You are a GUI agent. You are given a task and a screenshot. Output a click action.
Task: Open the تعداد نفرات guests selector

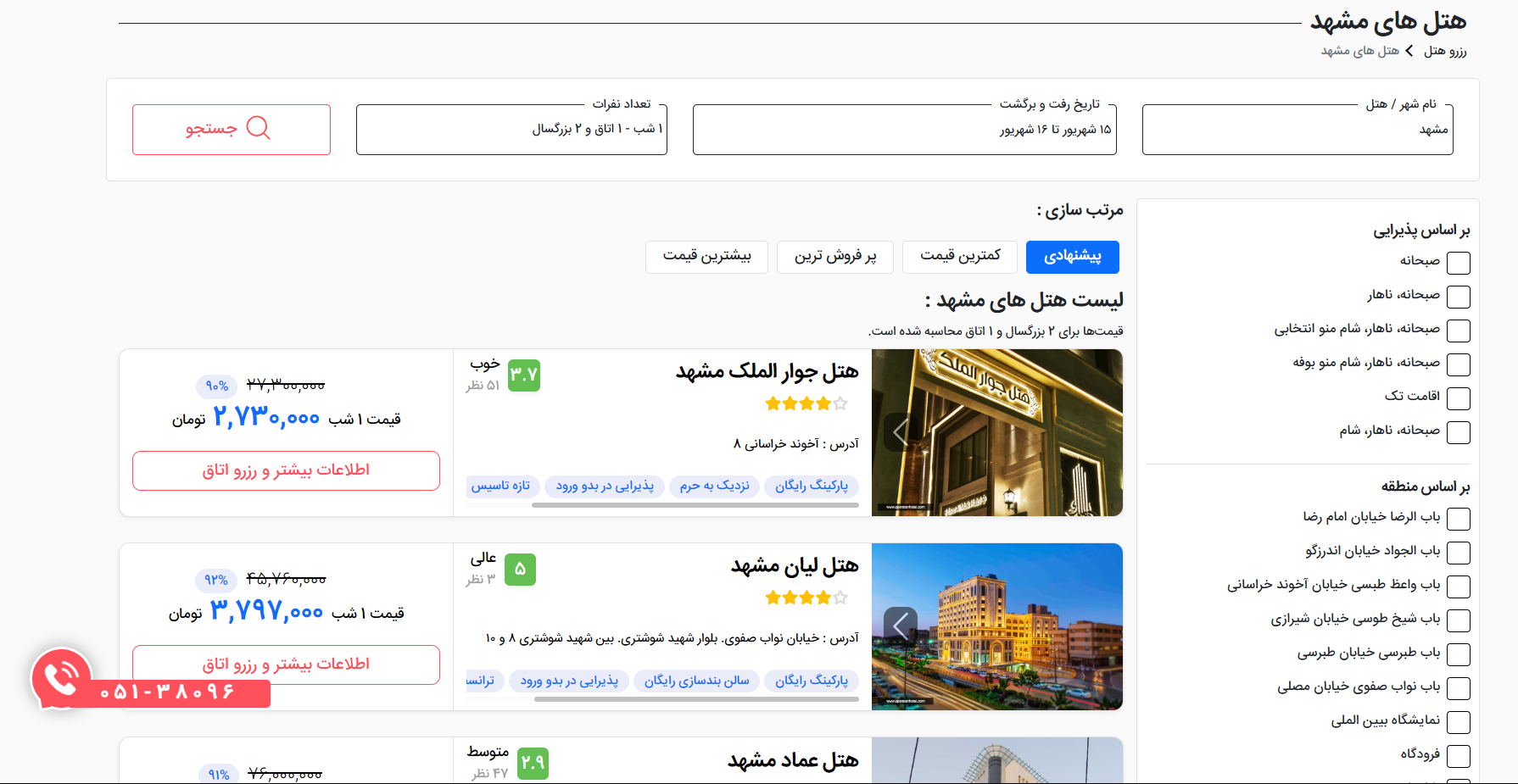coord(511,130)
